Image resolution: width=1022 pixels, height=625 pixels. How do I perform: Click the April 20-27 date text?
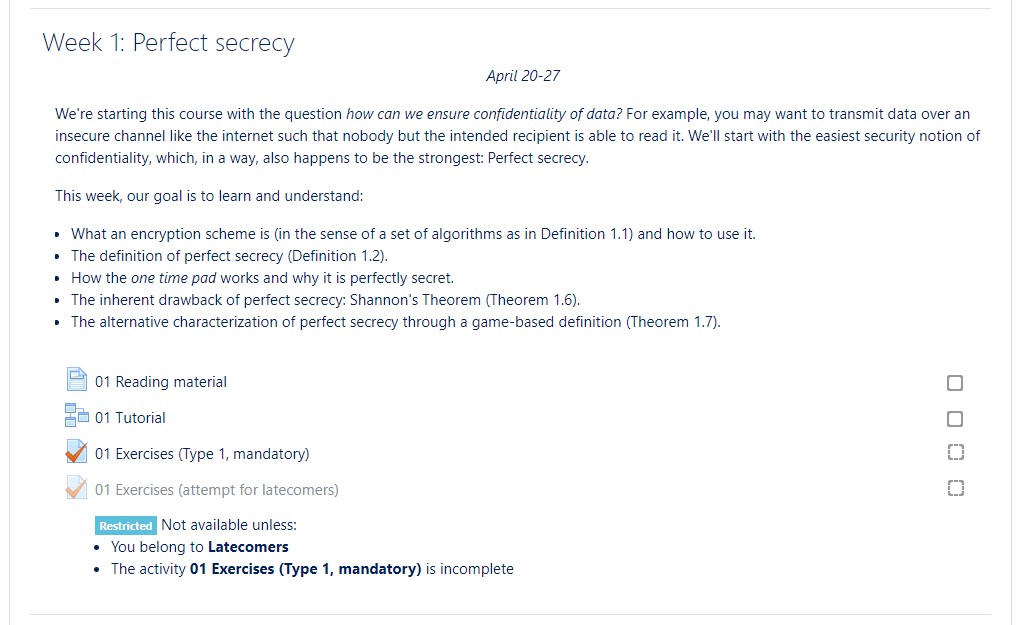523,76
